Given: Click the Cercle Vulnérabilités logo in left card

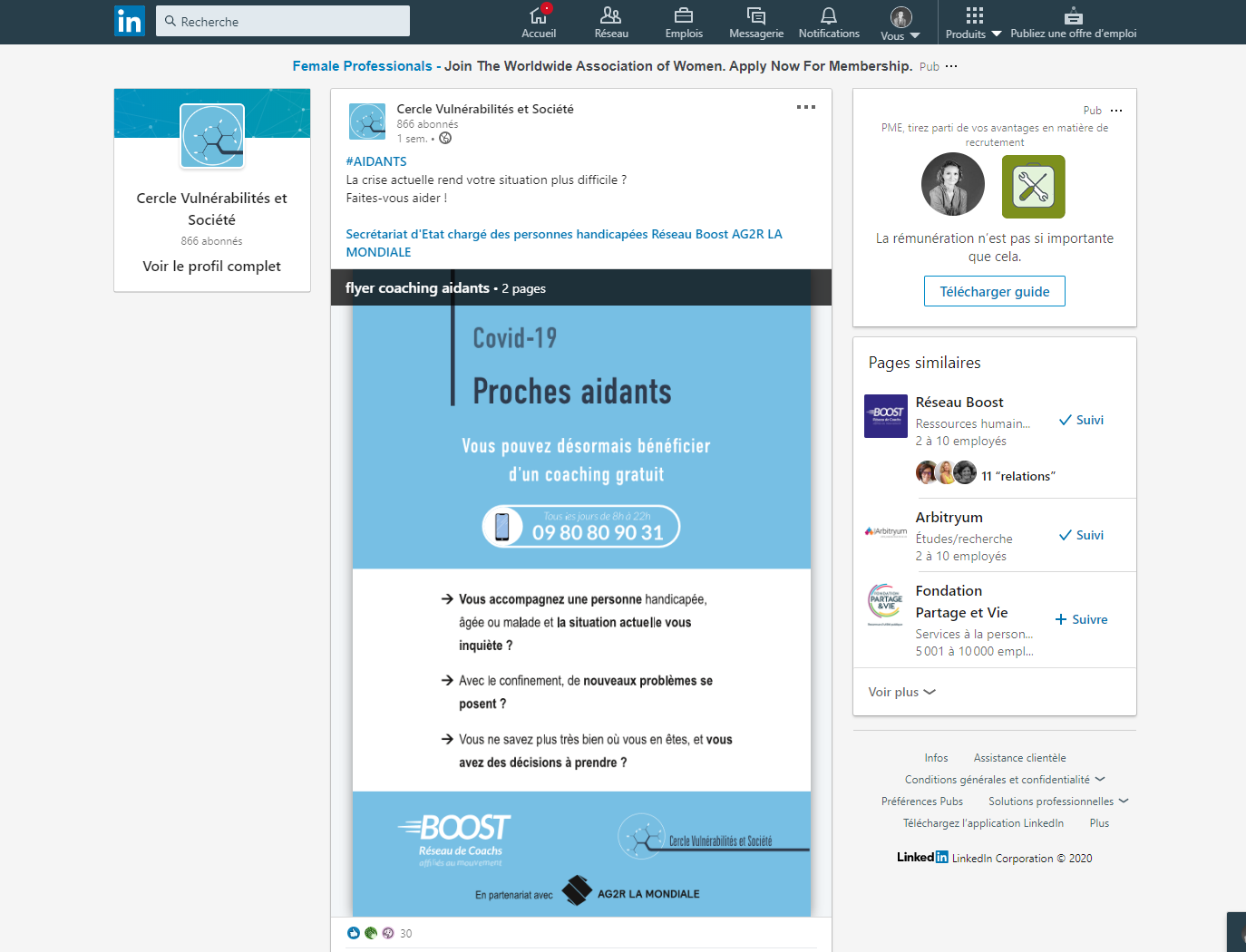Looking at the screenshot, I should pyautogui.click(x=212, y=136).
